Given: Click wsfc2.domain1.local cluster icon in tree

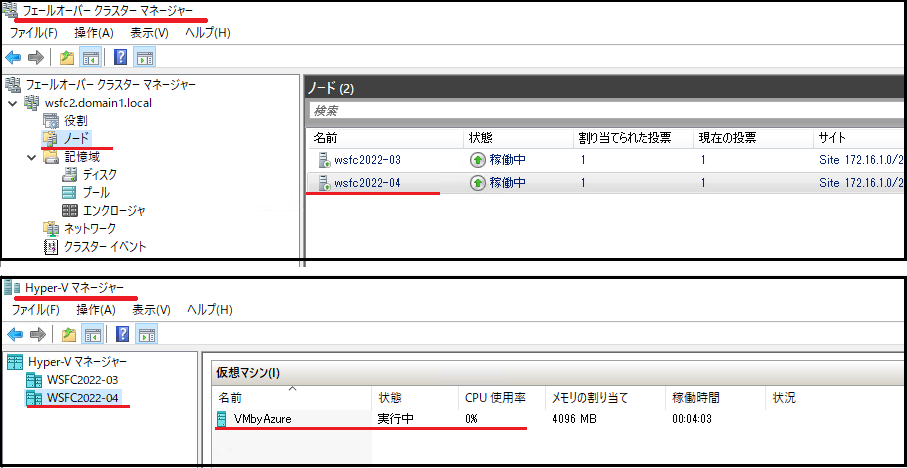Looking at the screenshot, I should [31, 103].
